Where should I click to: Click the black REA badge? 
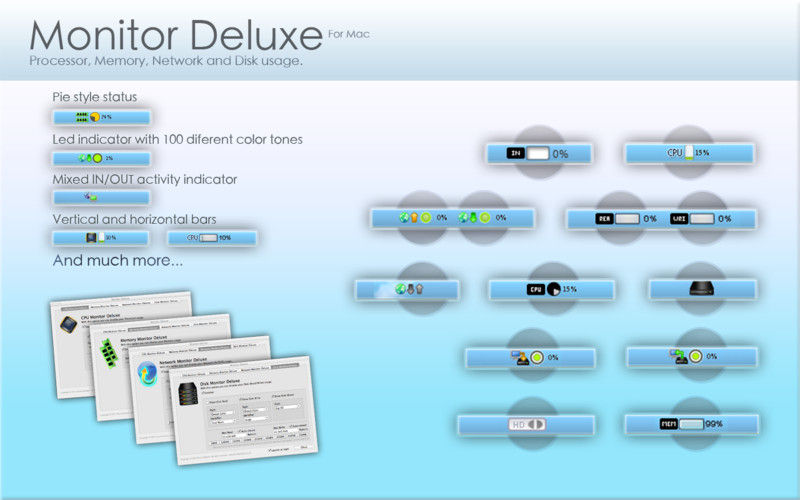point(605,218)
